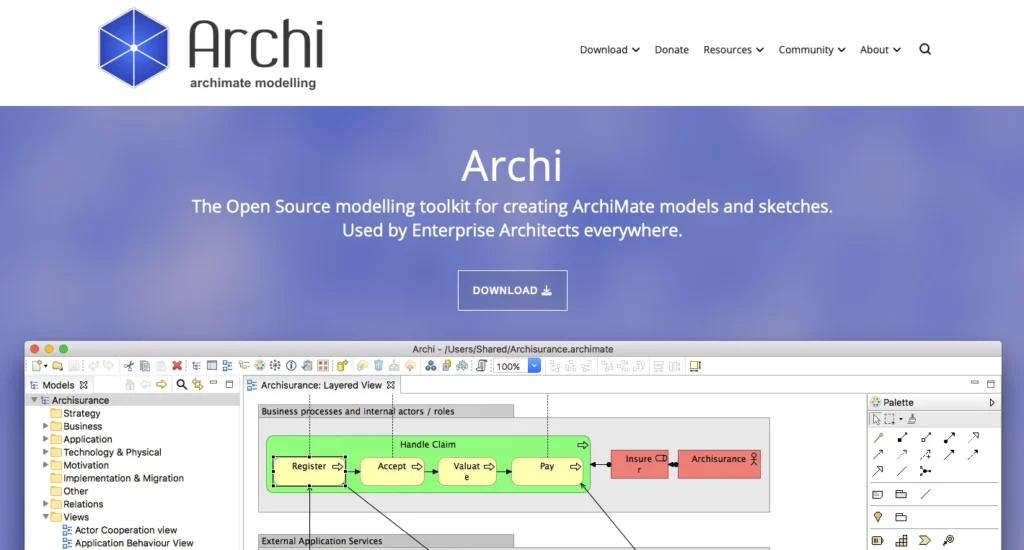Viewport: 1024px width, 550px height.
Task: Select the Aggregation relation (hollow square end)
Action: pos(925,438)
